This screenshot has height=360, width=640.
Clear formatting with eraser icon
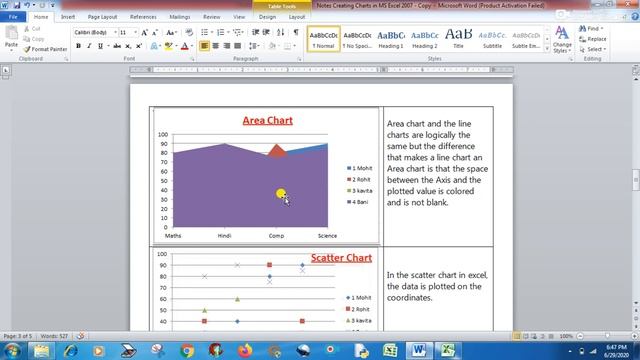tap(189, 32)
